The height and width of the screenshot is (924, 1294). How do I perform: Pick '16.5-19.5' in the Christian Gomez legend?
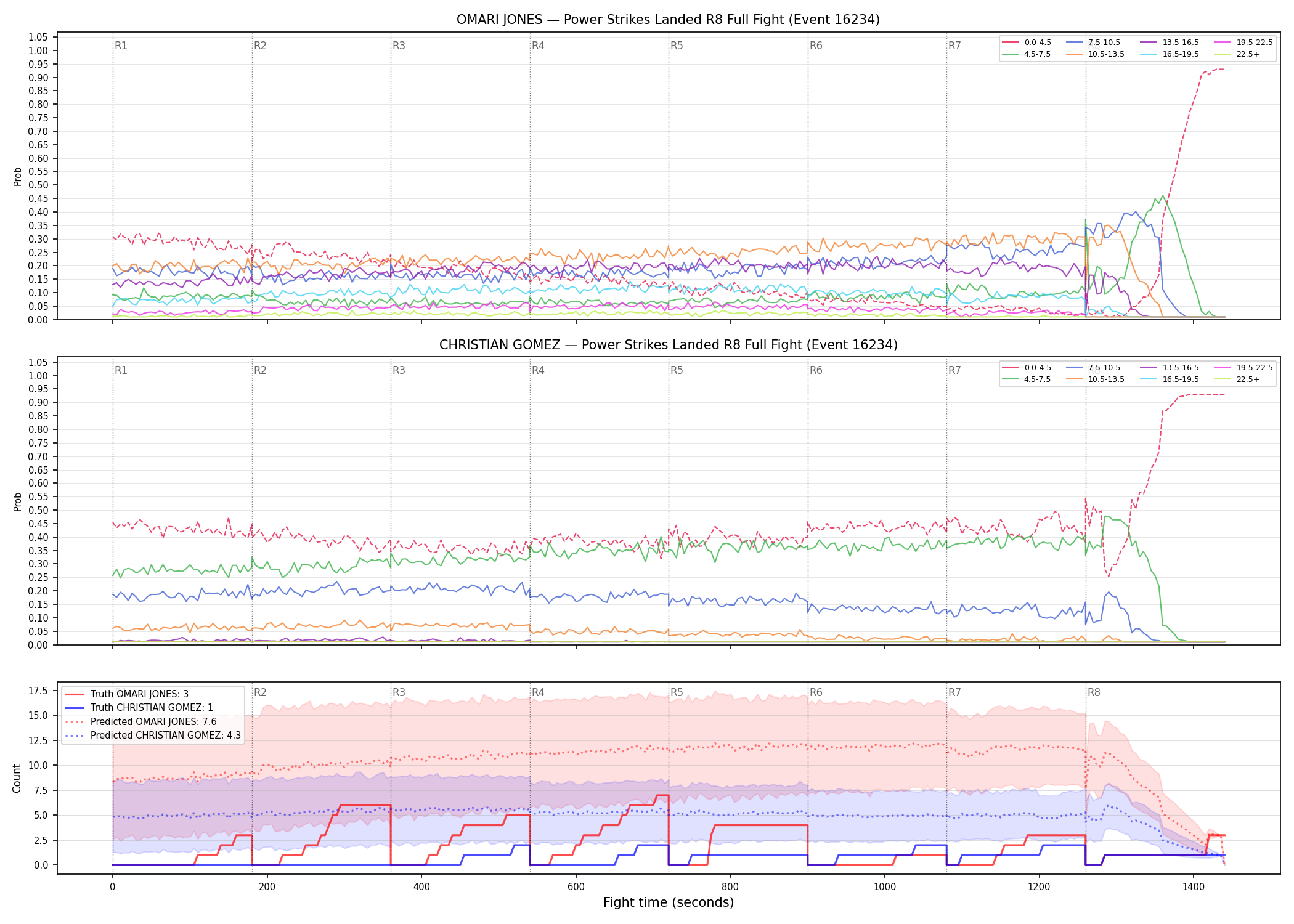[x=1181, y=379]
